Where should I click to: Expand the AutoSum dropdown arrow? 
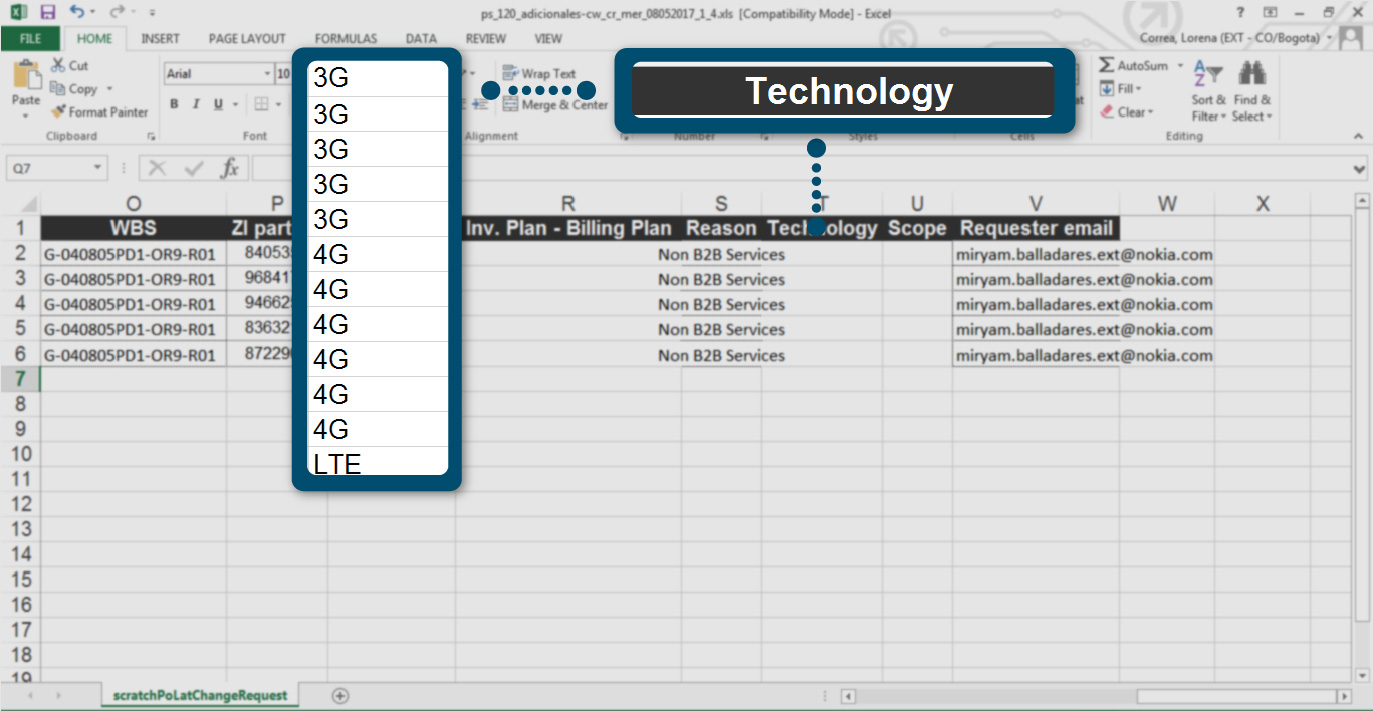click(1180, 65)
